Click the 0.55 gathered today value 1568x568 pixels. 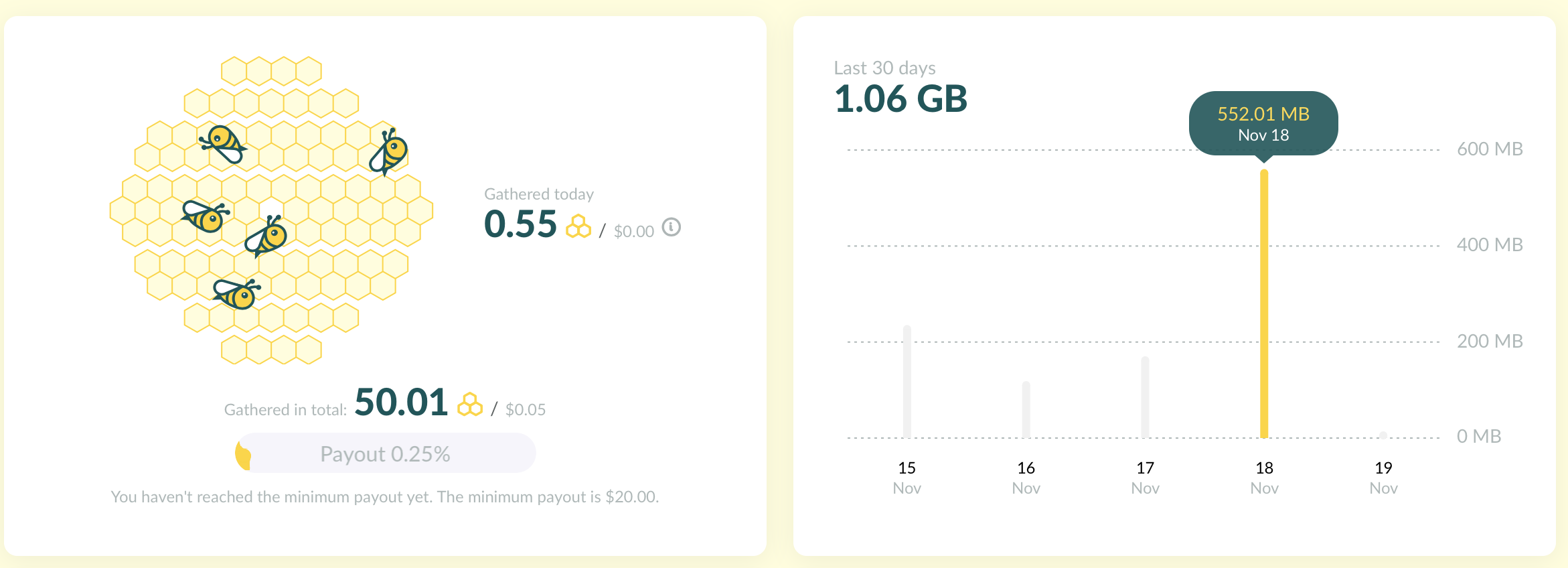click(x=520, y=224)
